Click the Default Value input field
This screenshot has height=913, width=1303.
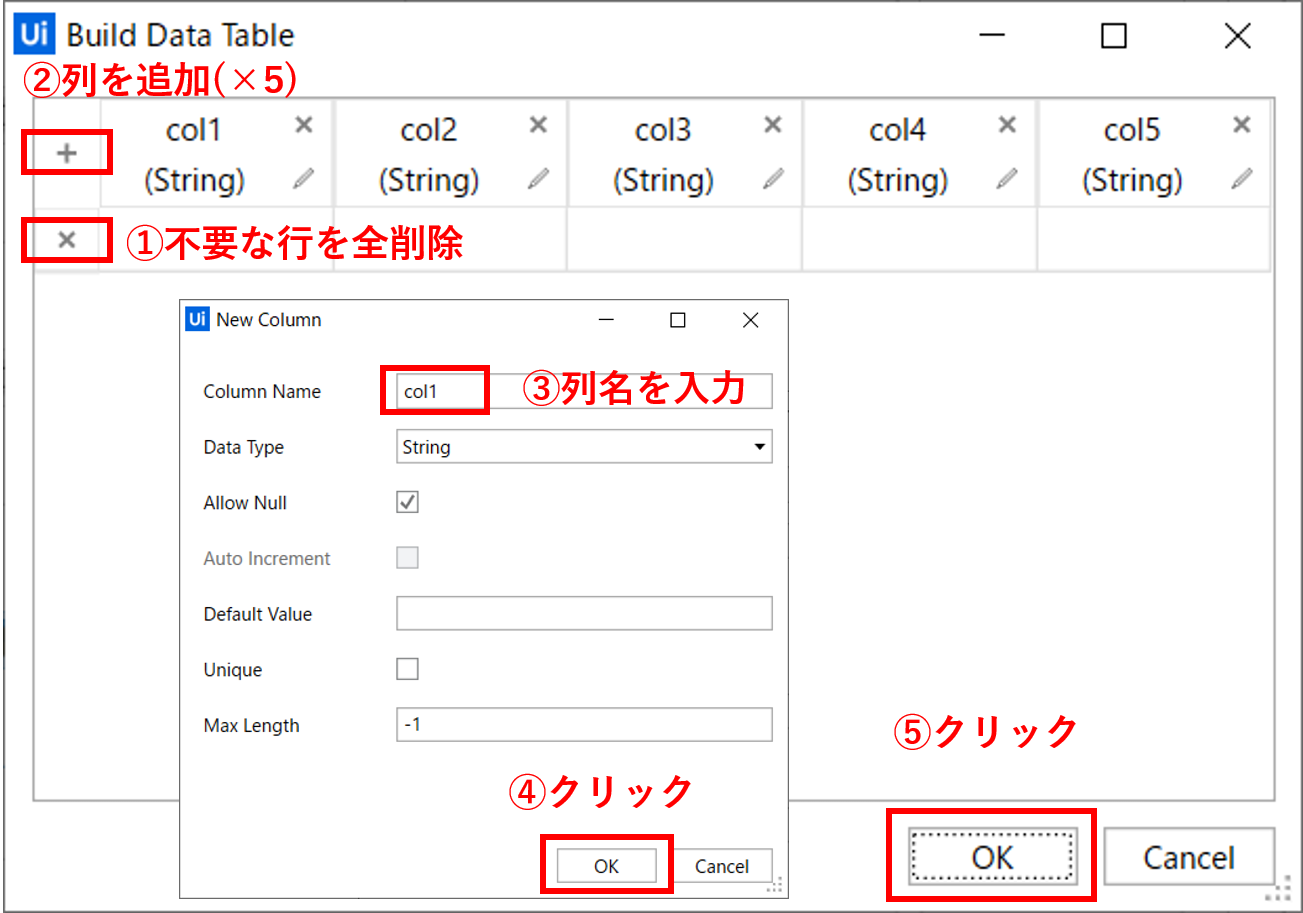584,613
